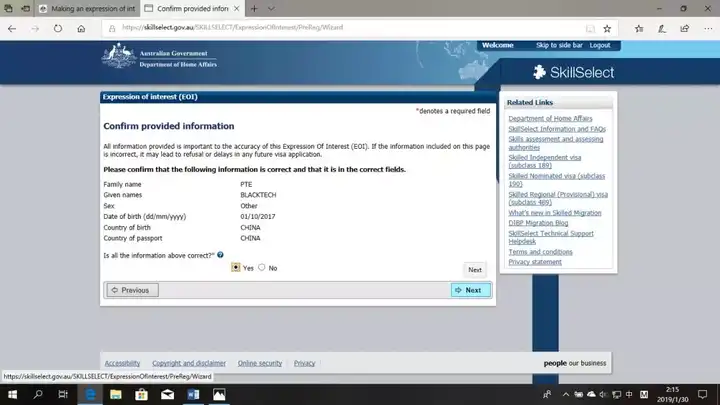Refresh the page with the reload icon
Screen dimensions: 720x405
(x=58, y=28)
